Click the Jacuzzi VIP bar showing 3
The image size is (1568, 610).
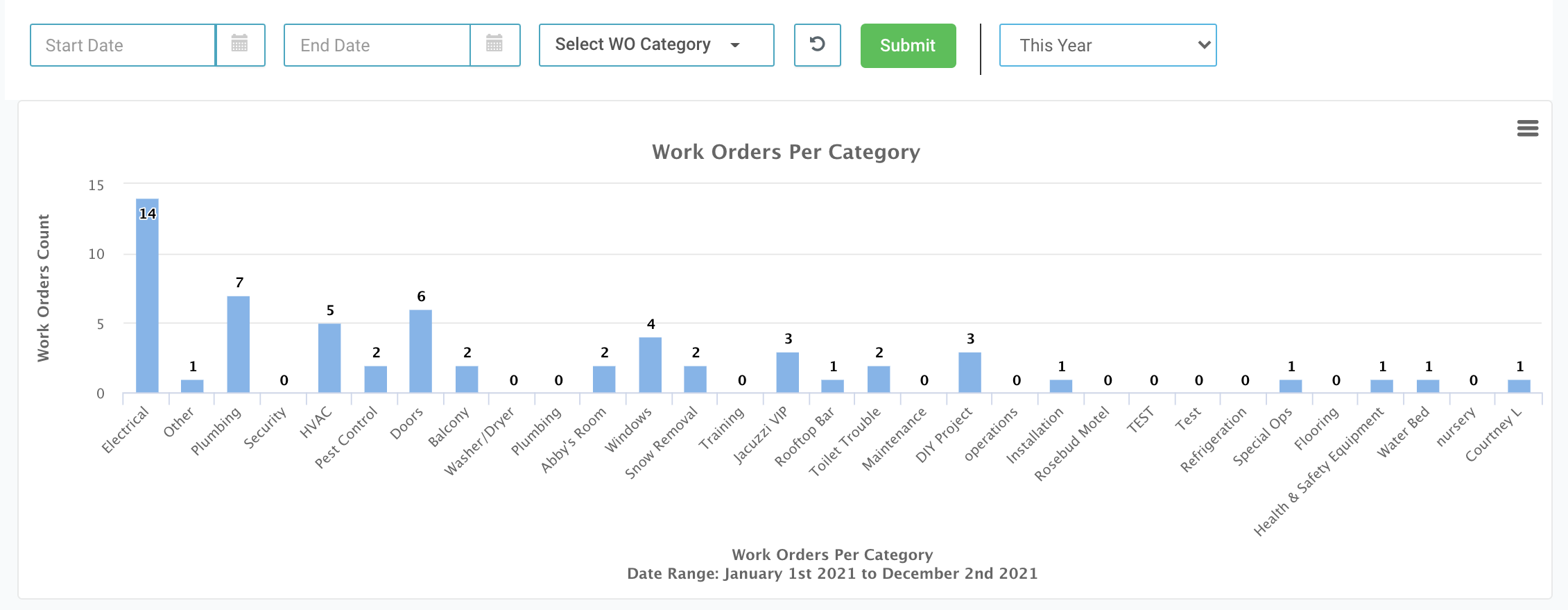coord(787,373)
